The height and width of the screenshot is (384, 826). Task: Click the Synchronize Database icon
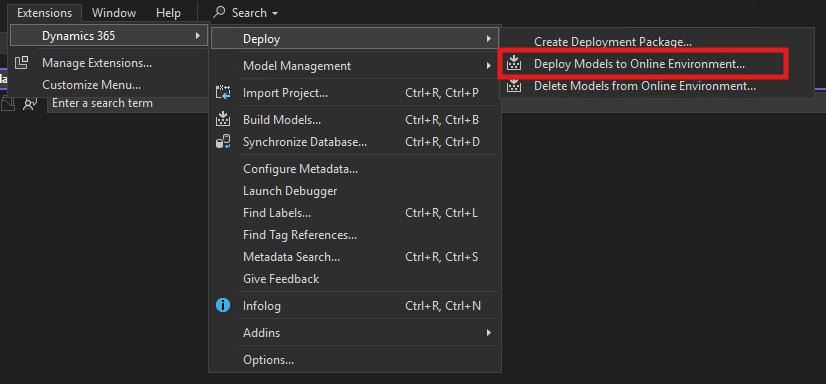pyautogui.click(x=223, y=142)
